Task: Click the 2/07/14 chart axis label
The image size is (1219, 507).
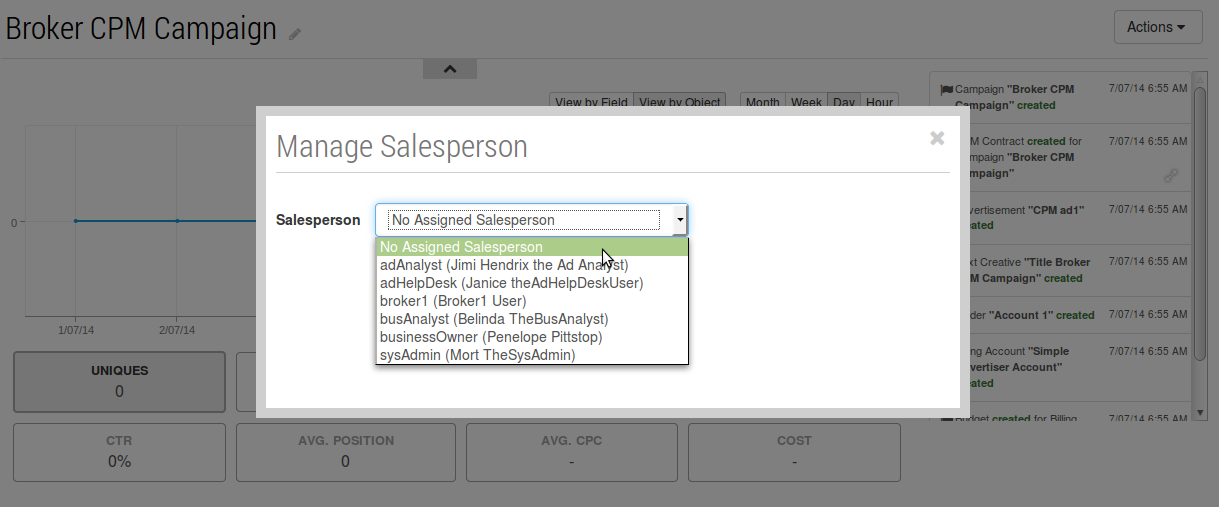Action: pos(177,329)
